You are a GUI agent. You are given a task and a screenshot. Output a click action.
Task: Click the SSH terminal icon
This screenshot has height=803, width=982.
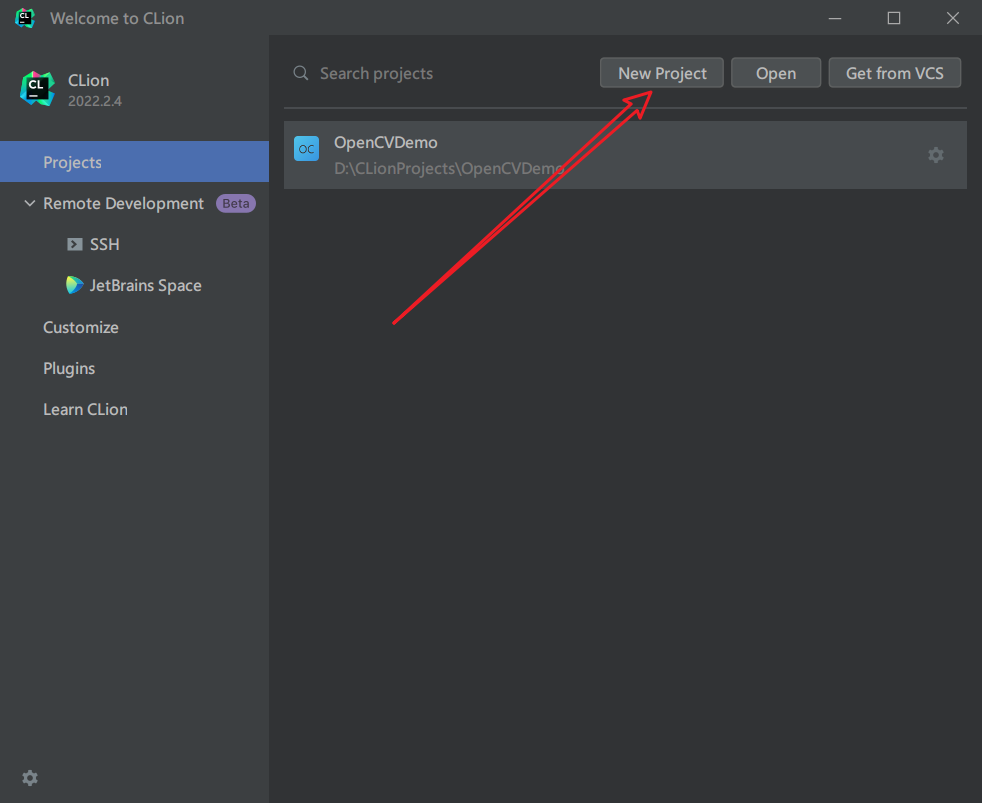click(75, 244)
